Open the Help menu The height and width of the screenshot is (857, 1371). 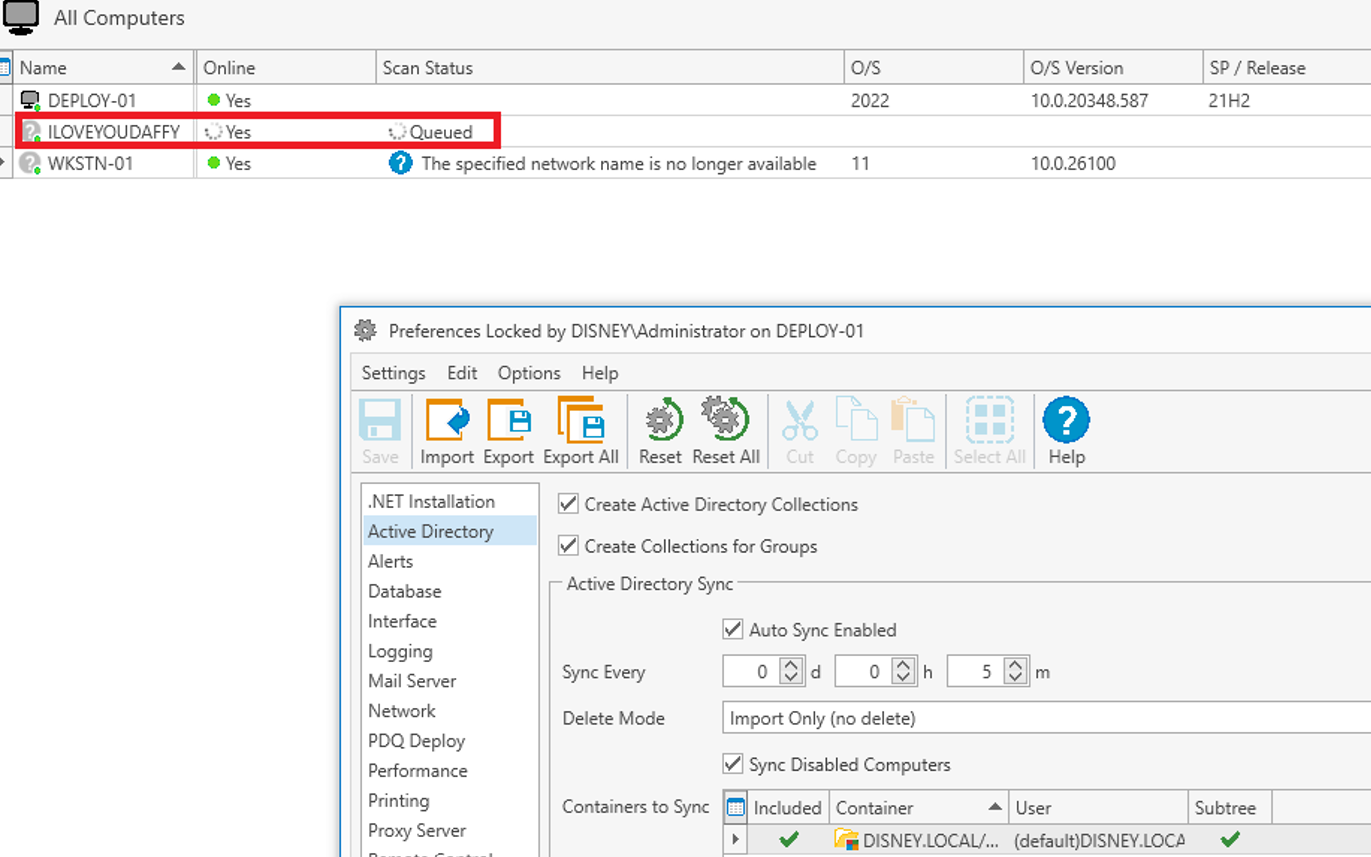(x=600, y=373)
